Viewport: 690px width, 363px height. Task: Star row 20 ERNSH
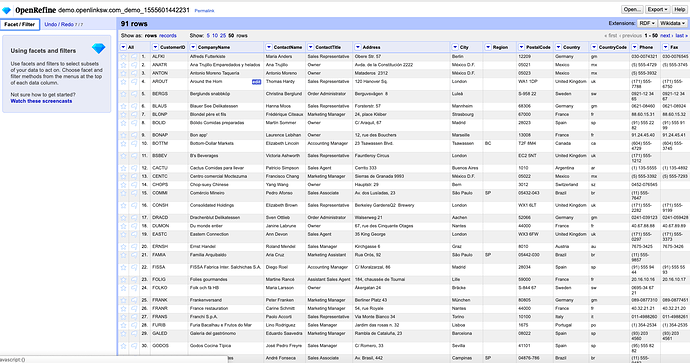(124, 246)
